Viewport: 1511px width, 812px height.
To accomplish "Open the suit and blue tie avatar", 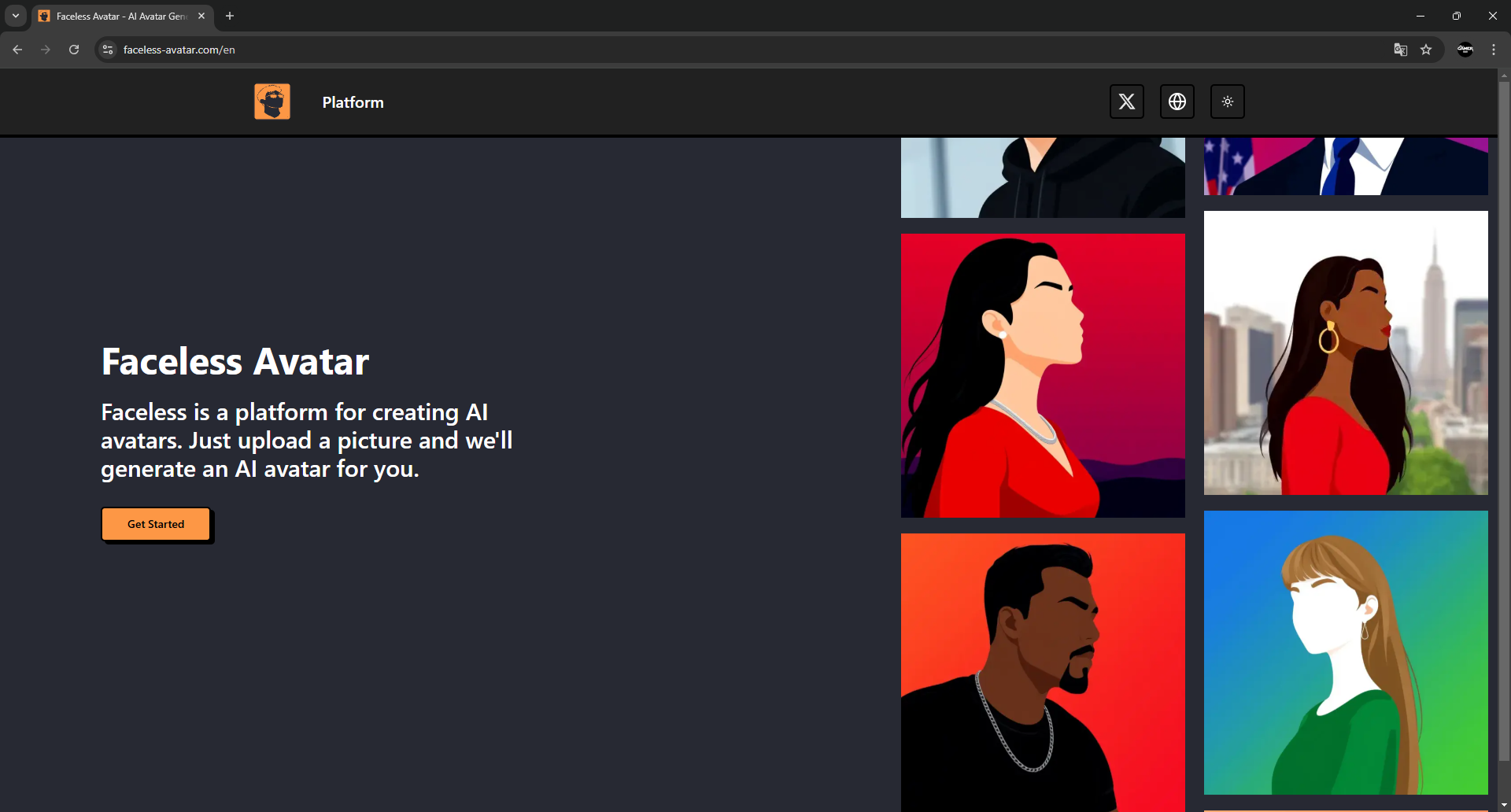I will 1346,166.
